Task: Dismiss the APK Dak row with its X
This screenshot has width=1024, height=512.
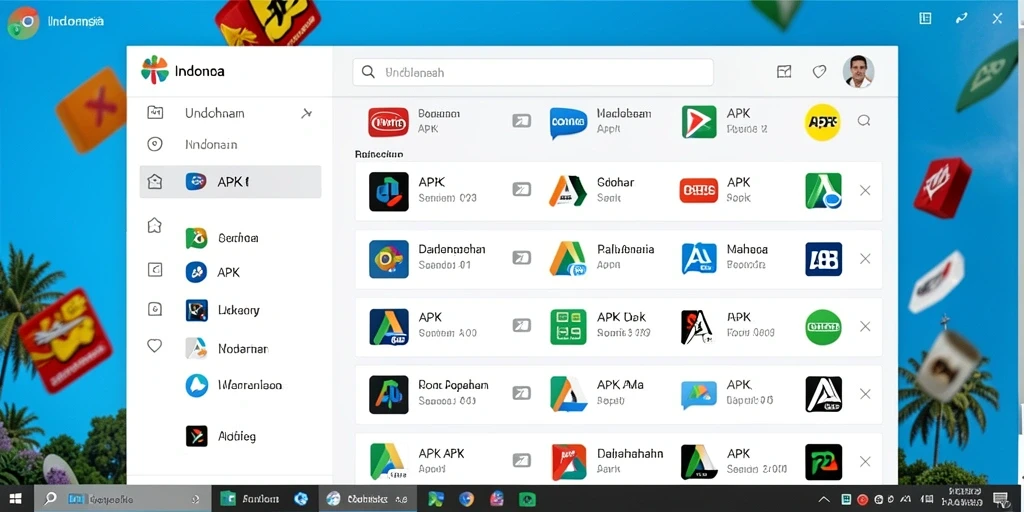Action: [865, 326]
